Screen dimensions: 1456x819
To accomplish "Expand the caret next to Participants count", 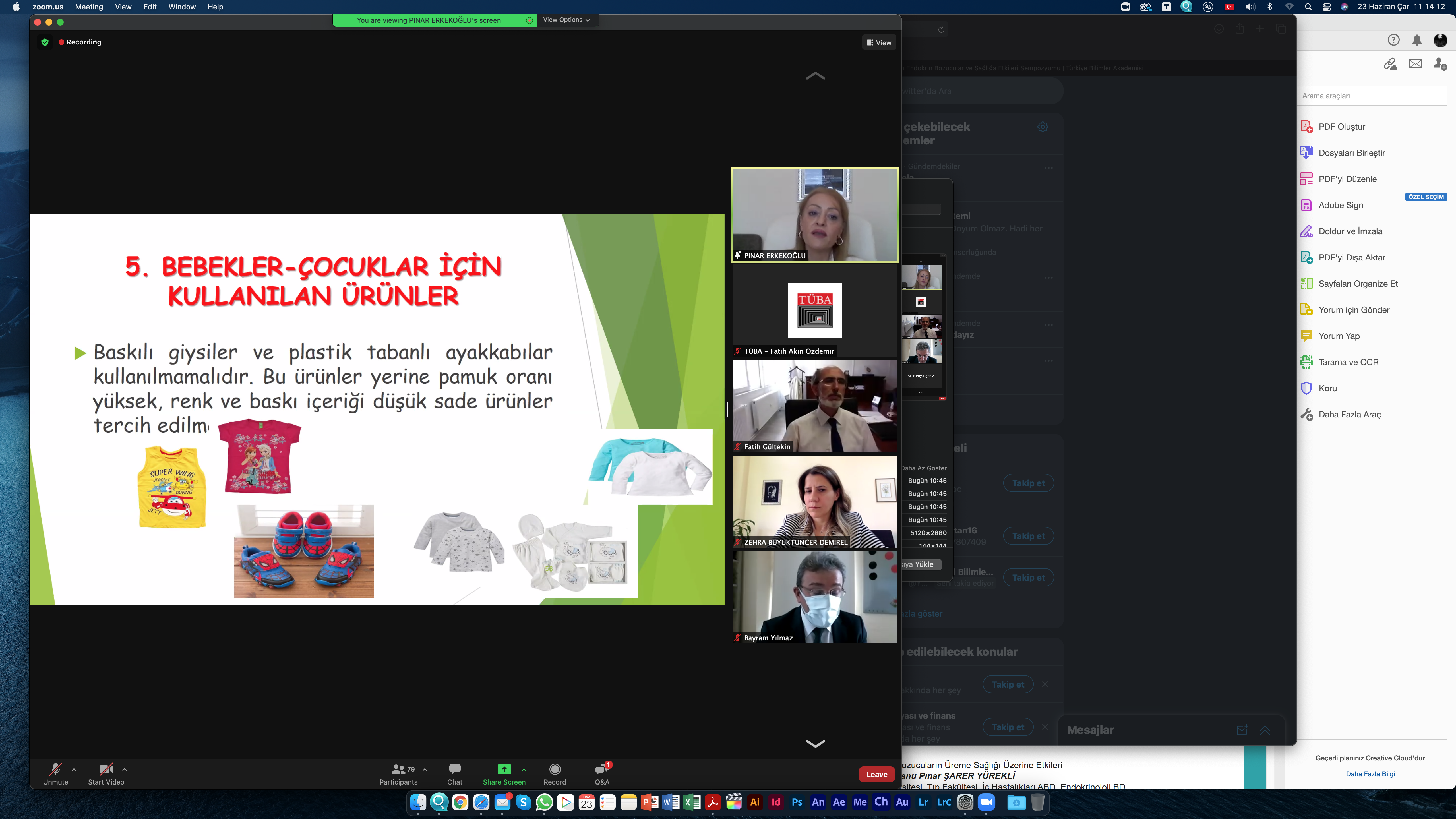I will click(x=425, y=769).
